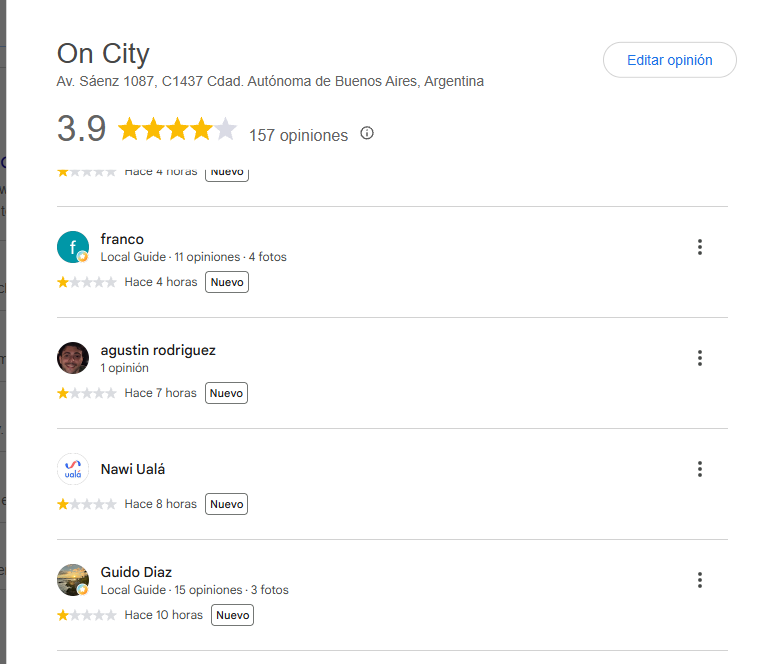Click Nawi Ualá's ualá logo avatar
The width and height of the screenshot is (775, 664).
pos(73,469)
